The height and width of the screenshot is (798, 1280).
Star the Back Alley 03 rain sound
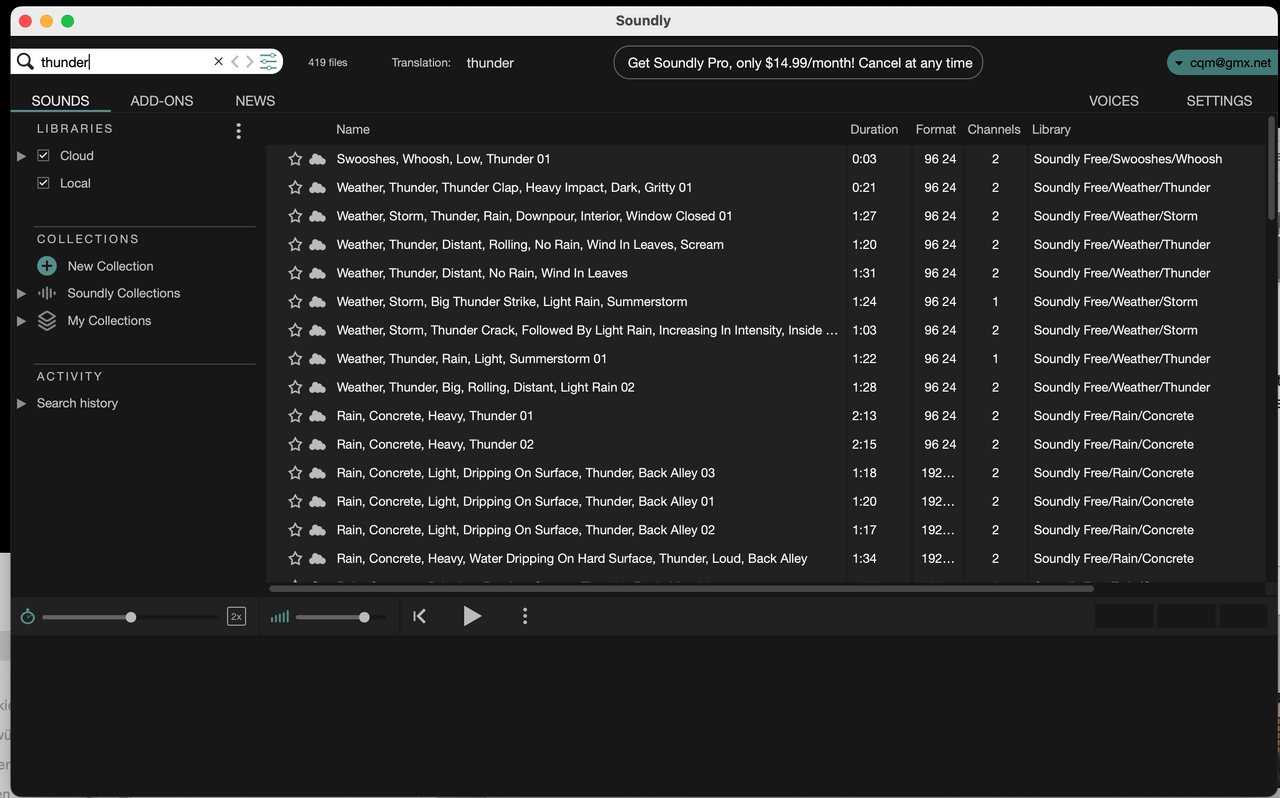[x=295, y=473]
